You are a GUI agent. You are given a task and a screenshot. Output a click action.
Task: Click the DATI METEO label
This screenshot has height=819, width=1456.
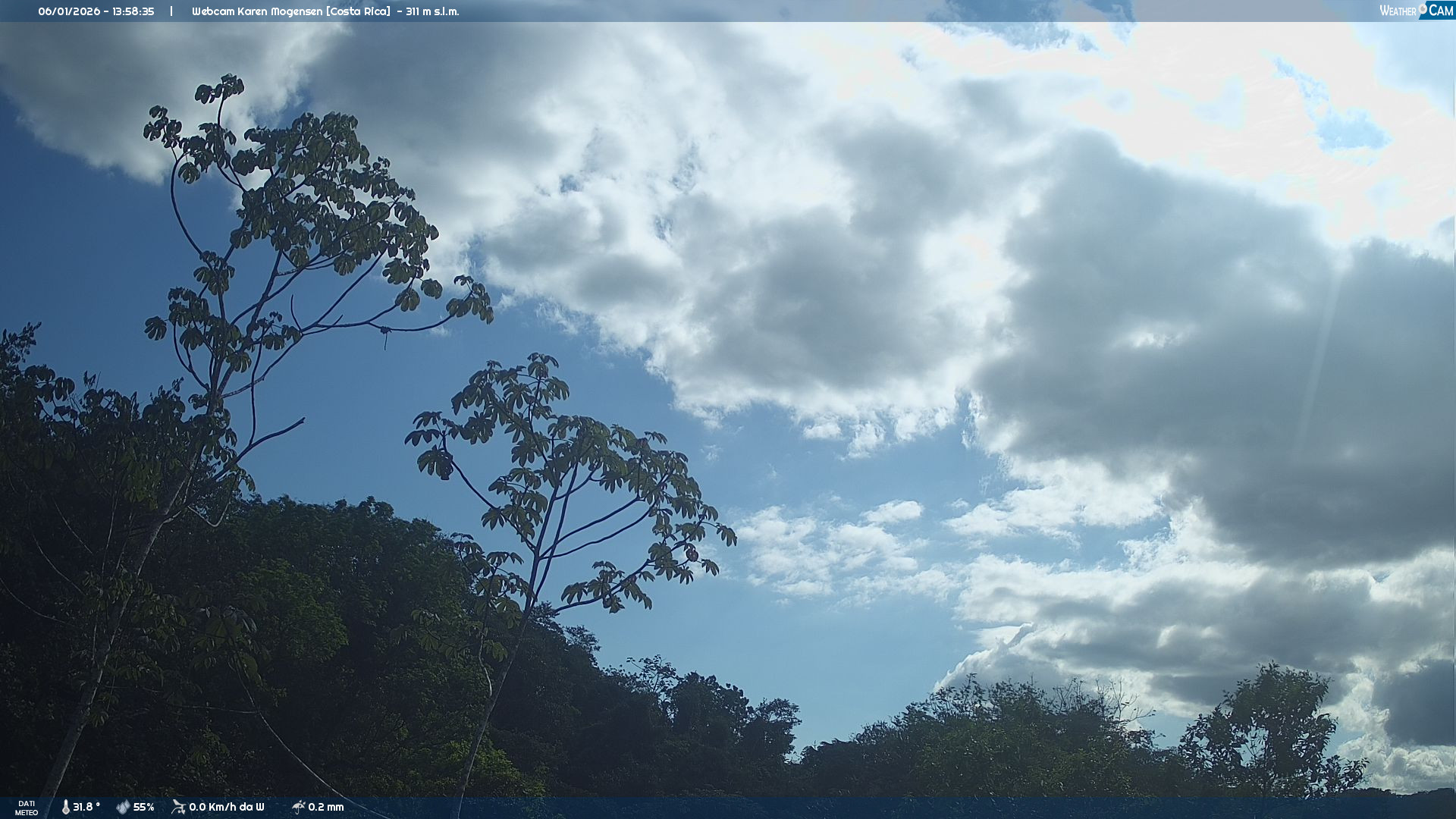click(27, 808)
